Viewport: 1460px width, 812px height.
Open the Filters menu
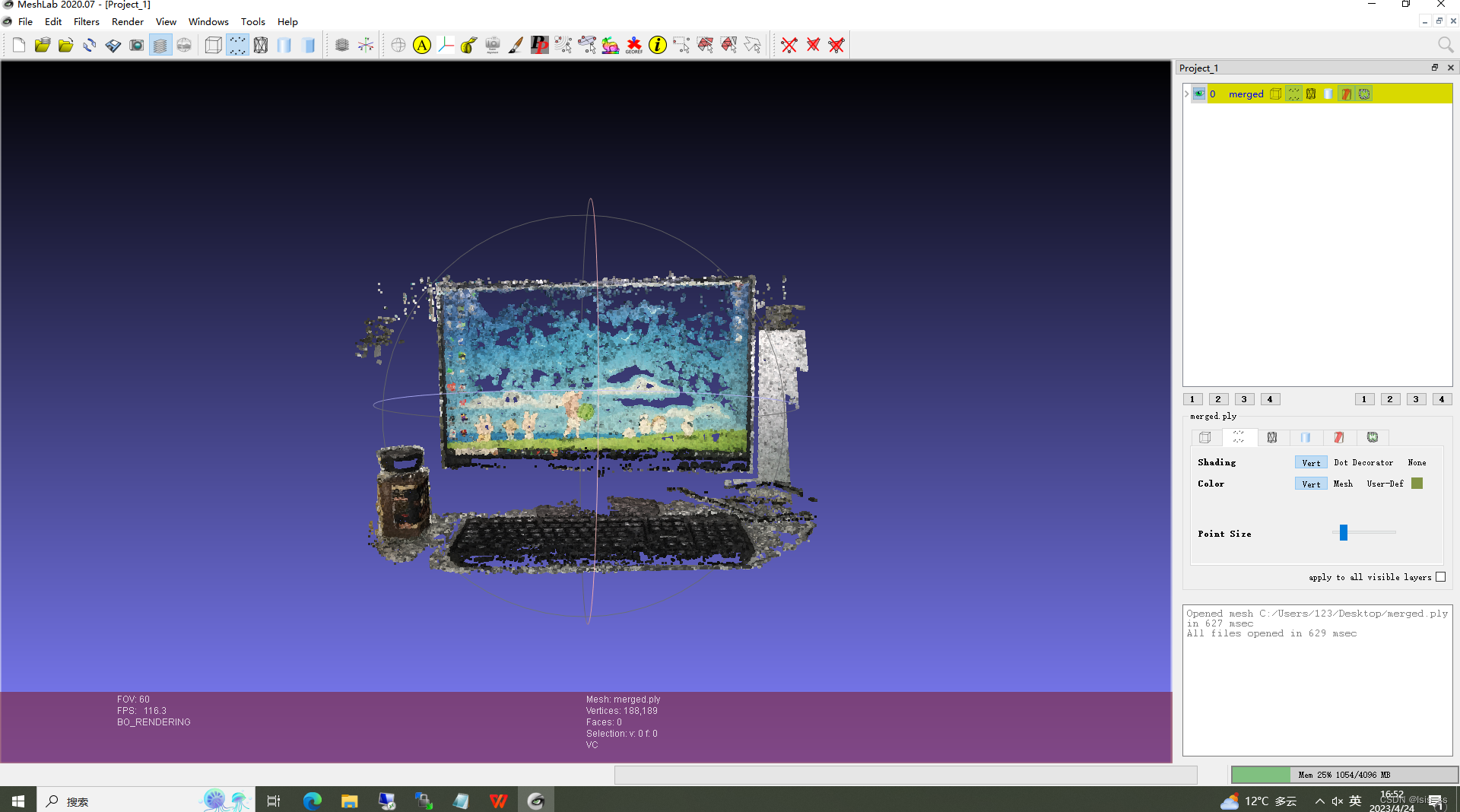[x=87, y=21]
